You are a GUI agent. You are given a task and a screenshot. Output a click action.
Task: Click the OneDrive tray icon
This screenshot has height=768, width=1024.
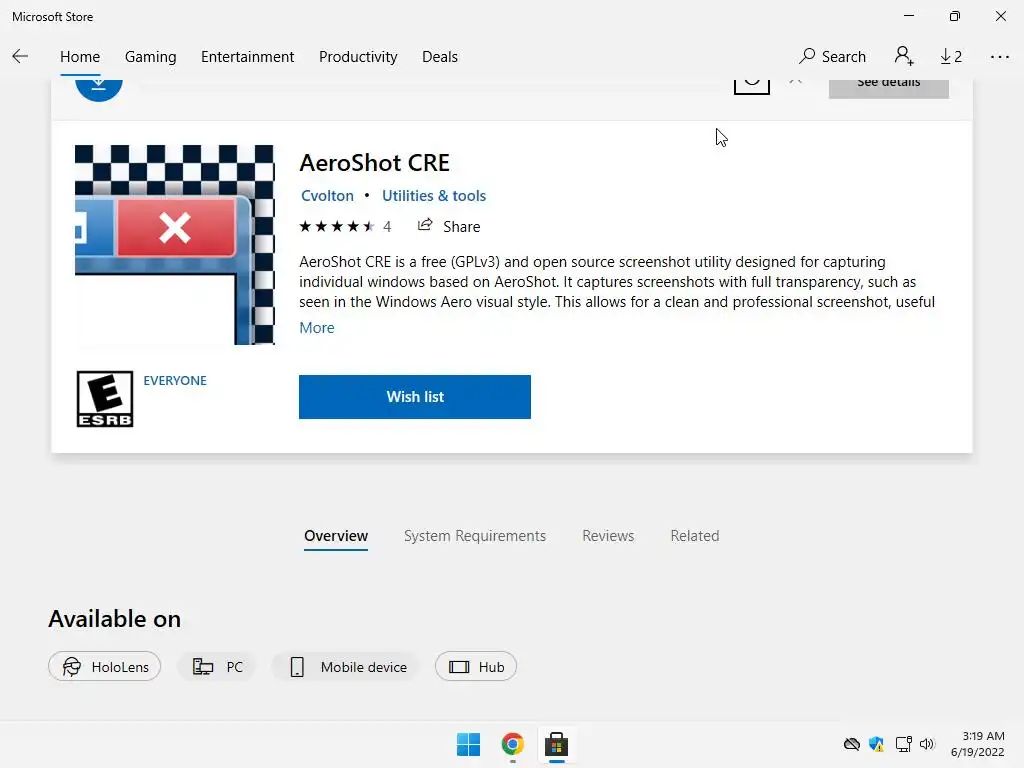click(x=852, y=744)
